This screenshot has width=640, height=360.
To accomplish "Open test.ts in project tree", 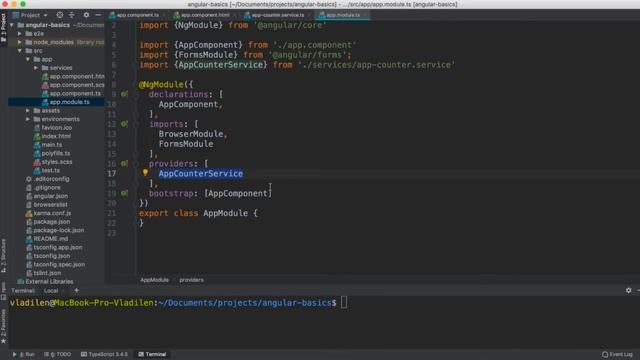I will (x=47, y=171).
